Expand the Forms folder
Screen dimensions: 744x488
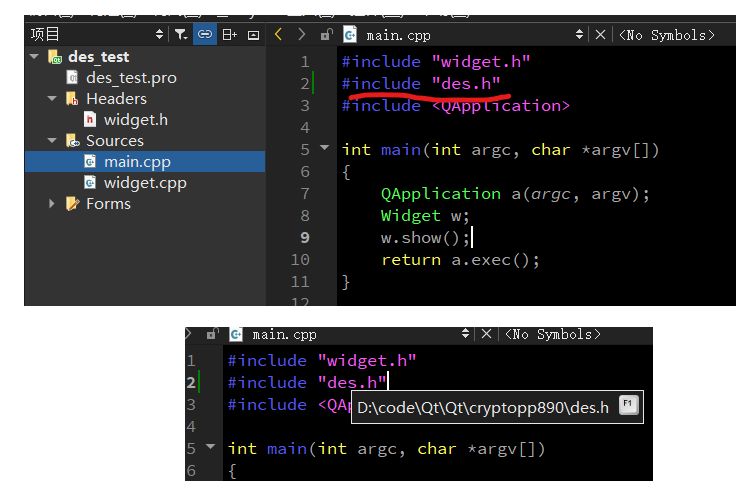pos(52,204)
